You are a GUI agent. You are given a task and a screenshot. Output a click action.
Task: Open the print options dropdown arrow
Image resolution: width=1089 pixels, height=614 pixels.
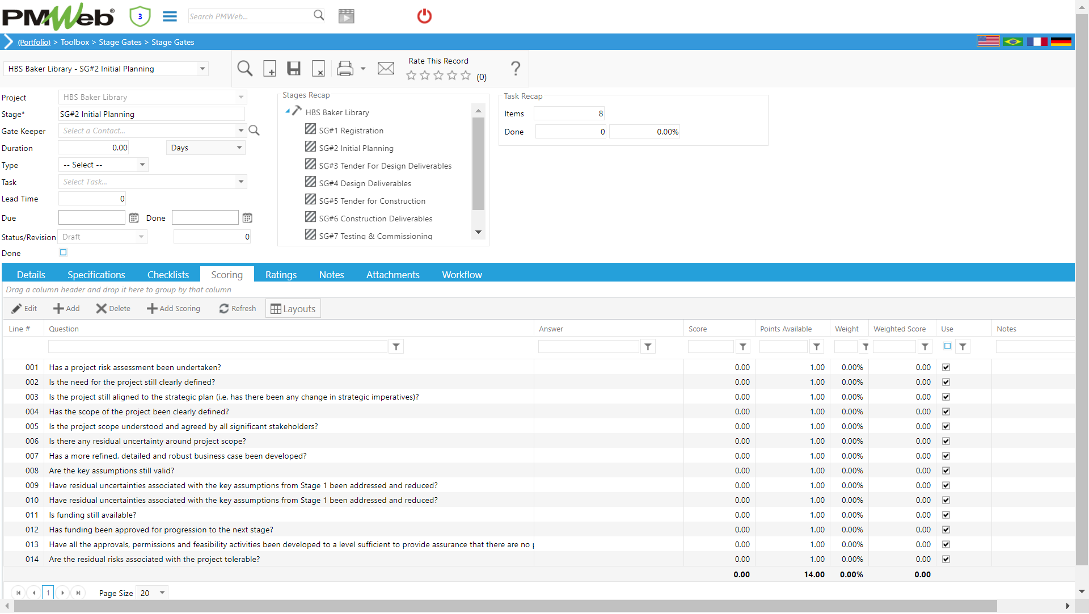tap(363, 69)
